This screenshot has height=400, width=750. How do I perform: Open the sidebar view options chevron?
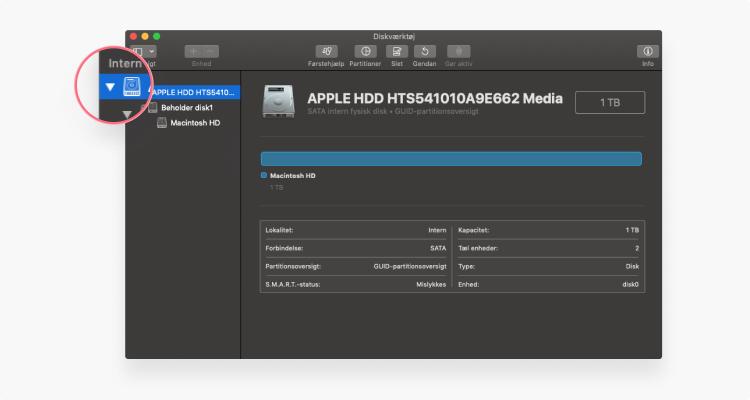pos(151,51)
